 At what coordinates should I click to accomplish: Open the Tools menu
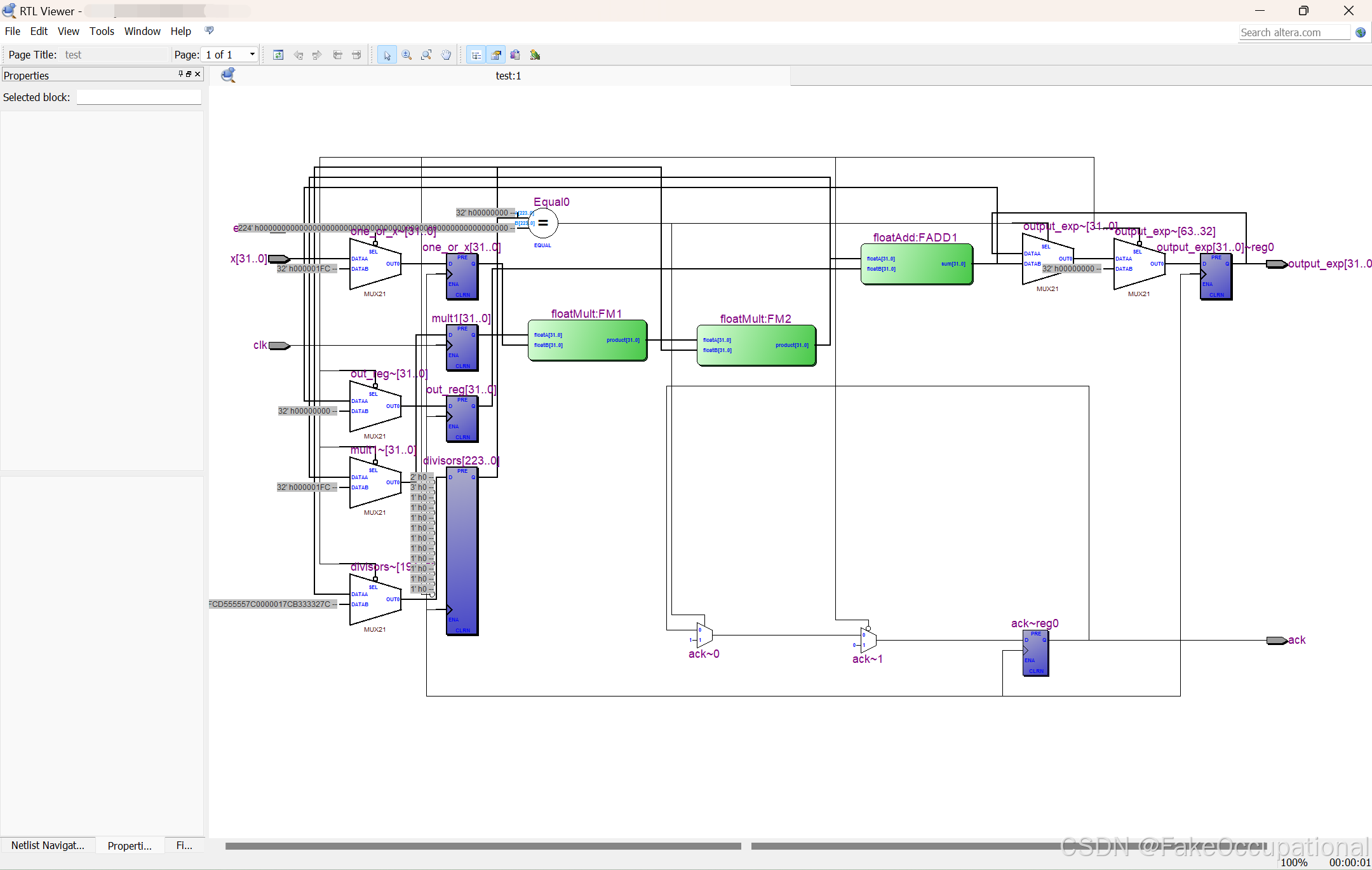click(x=102, y=31)
